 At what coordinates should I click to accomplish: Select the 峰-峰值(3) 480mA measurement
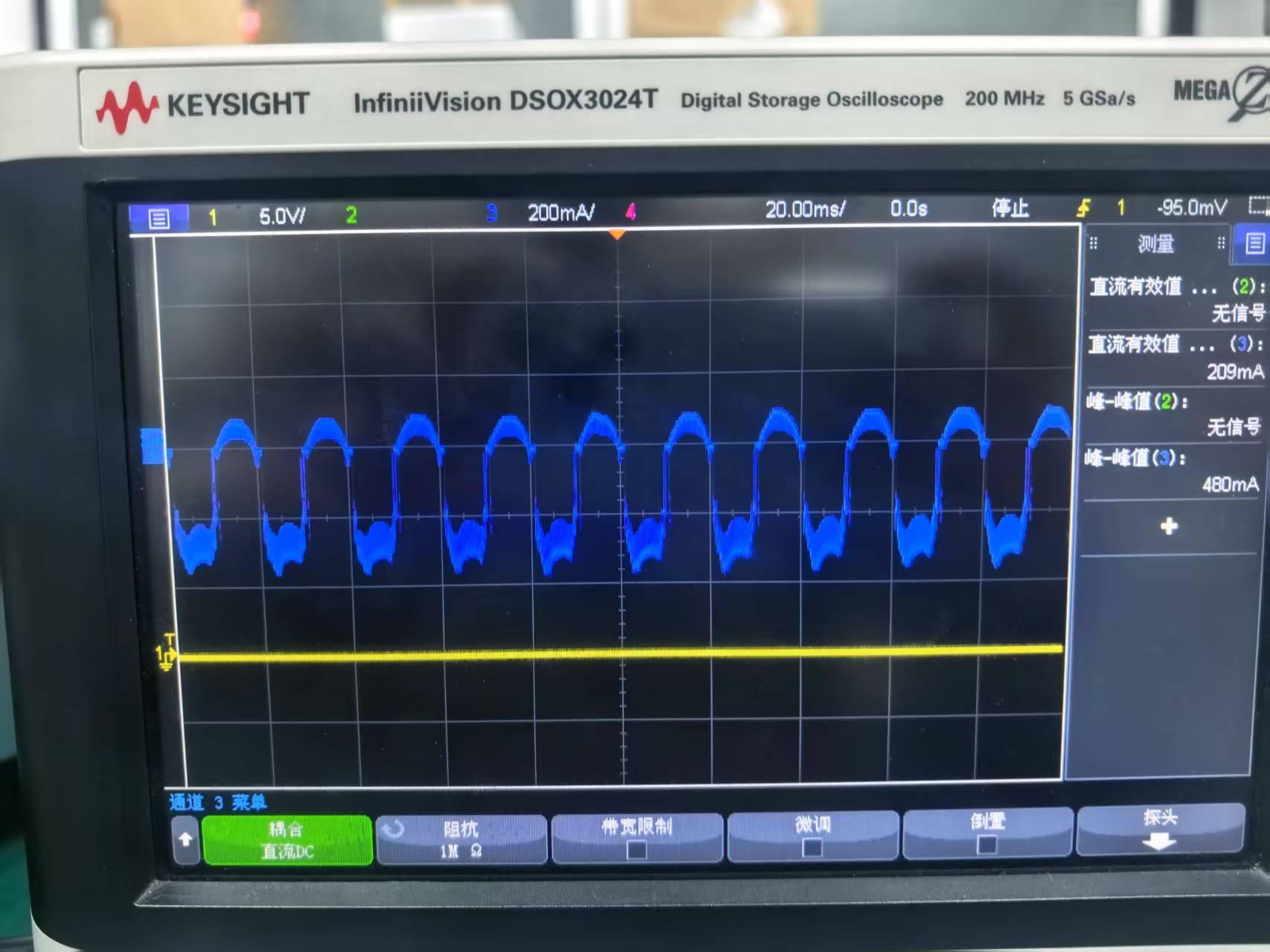point(1171,471)
